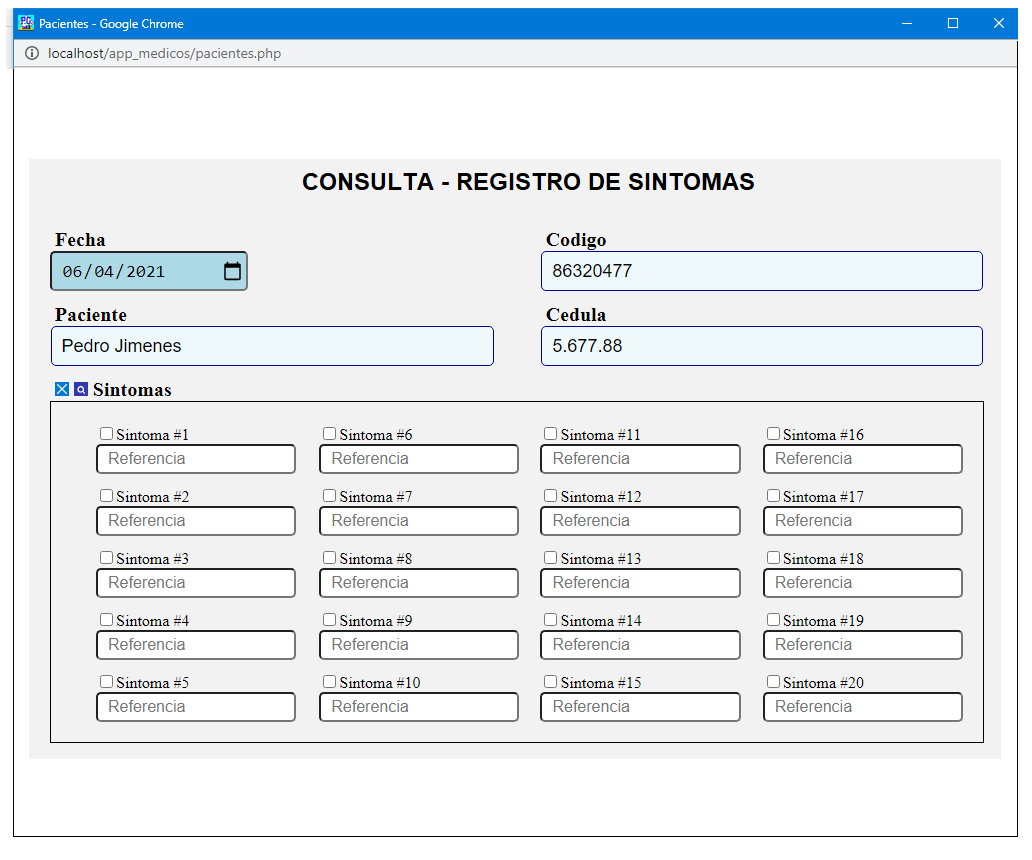Click Referencia field under Sintoma #12
Image resolution: width=1032 pixels, height=860 pixels.
(x=640, y=520)
